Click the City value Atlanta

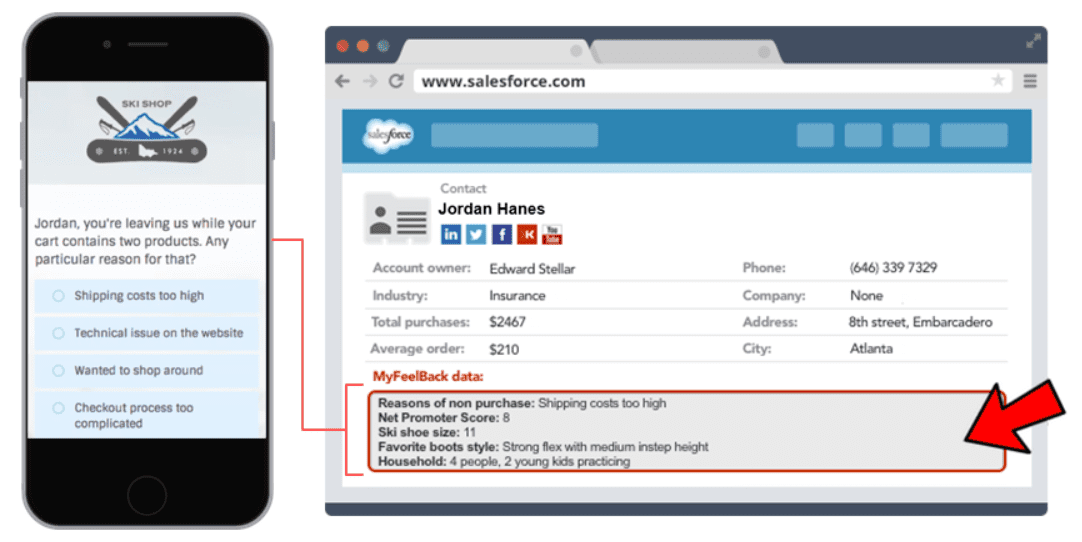[871, 349]
